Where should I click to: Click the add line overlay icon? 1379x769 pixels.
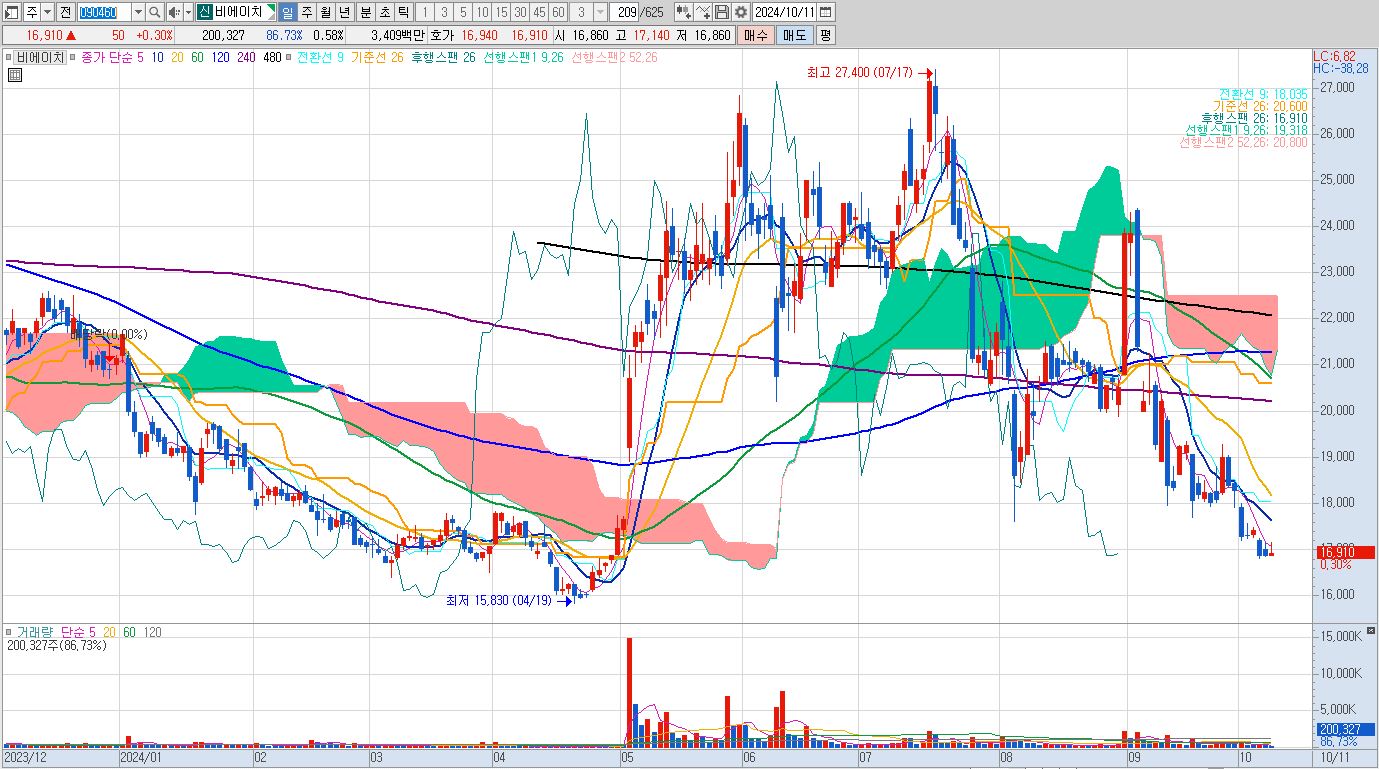pos(703,12)
